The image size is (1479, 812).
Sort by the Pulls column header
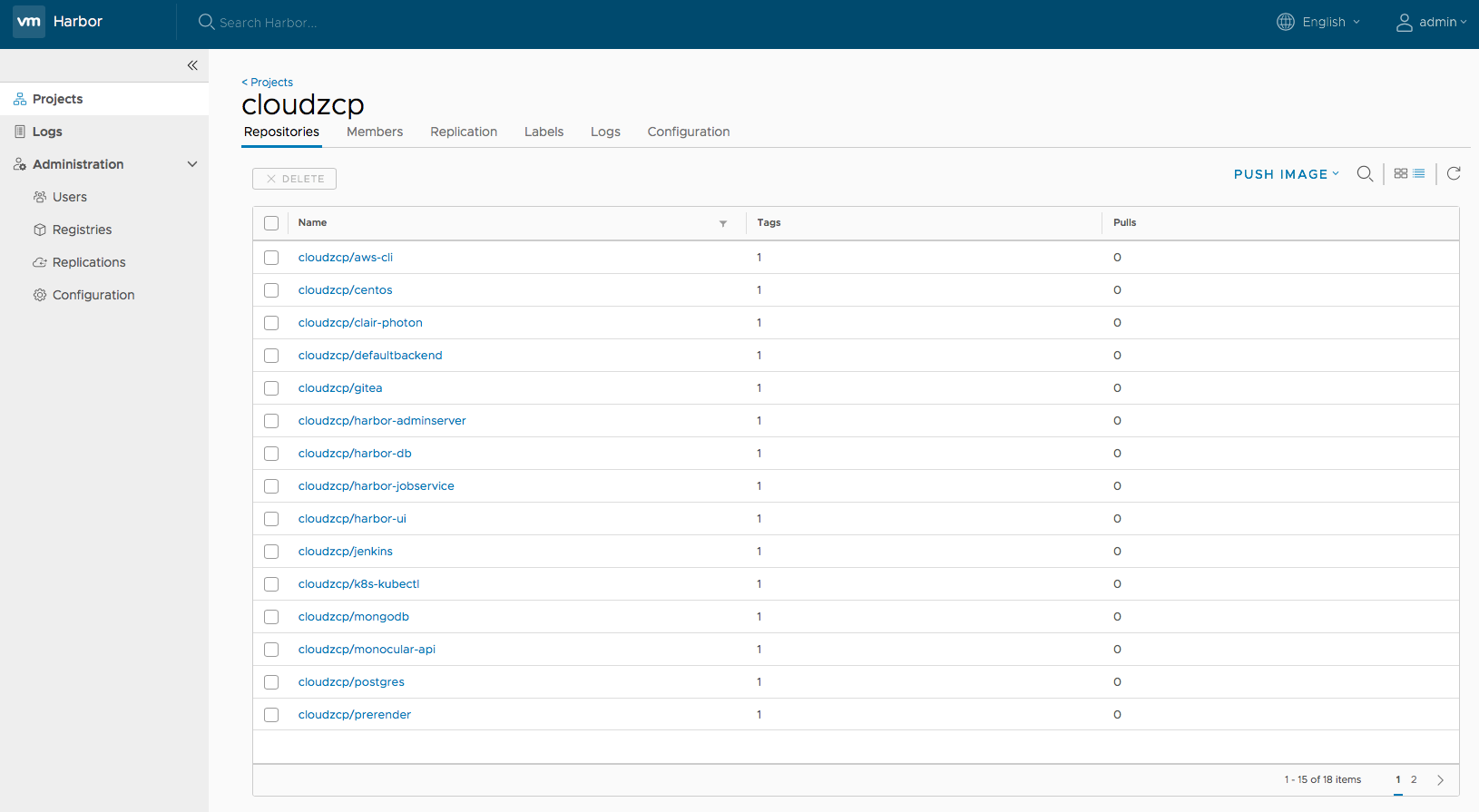[x=1124, y=222]
